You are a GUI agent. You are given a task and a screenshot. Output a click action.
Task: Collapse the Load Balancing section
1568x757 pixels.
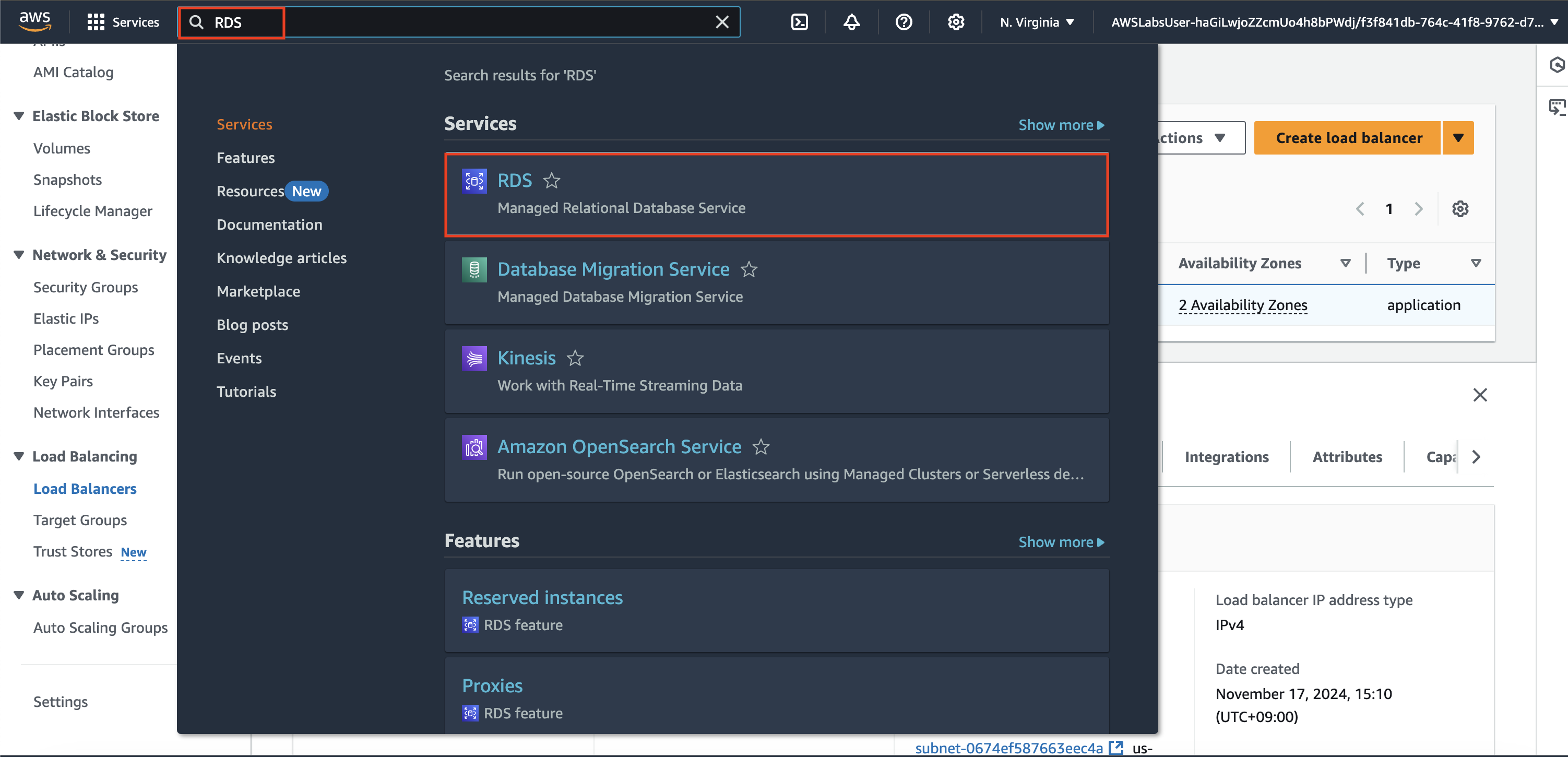click(19, 456)
